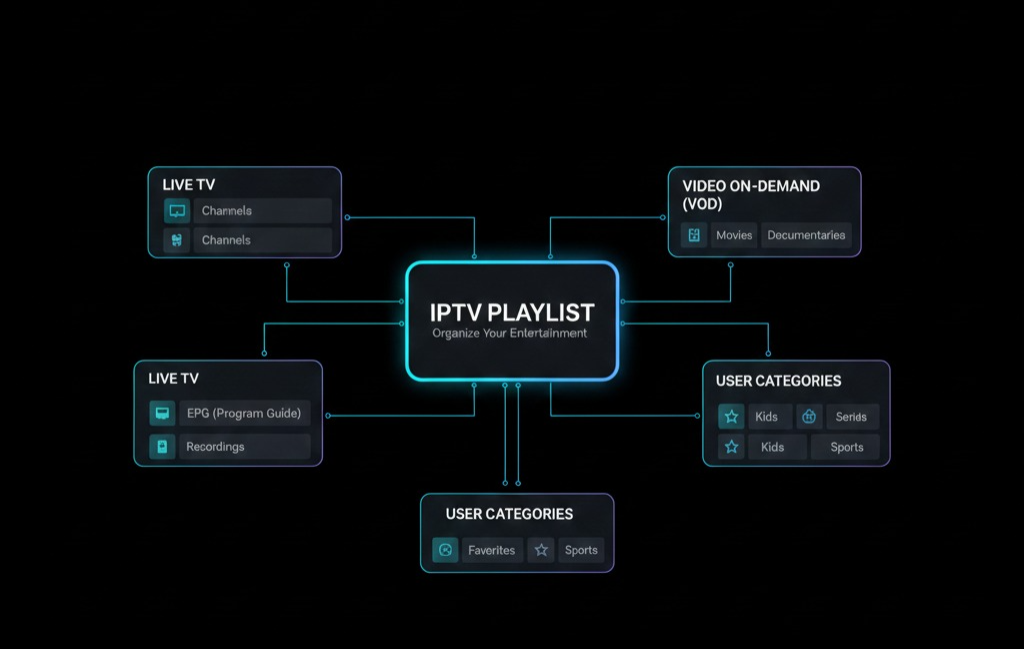
Task: Click the USER CATEGORIES heading above Faverites
Action: coord(509,514)
